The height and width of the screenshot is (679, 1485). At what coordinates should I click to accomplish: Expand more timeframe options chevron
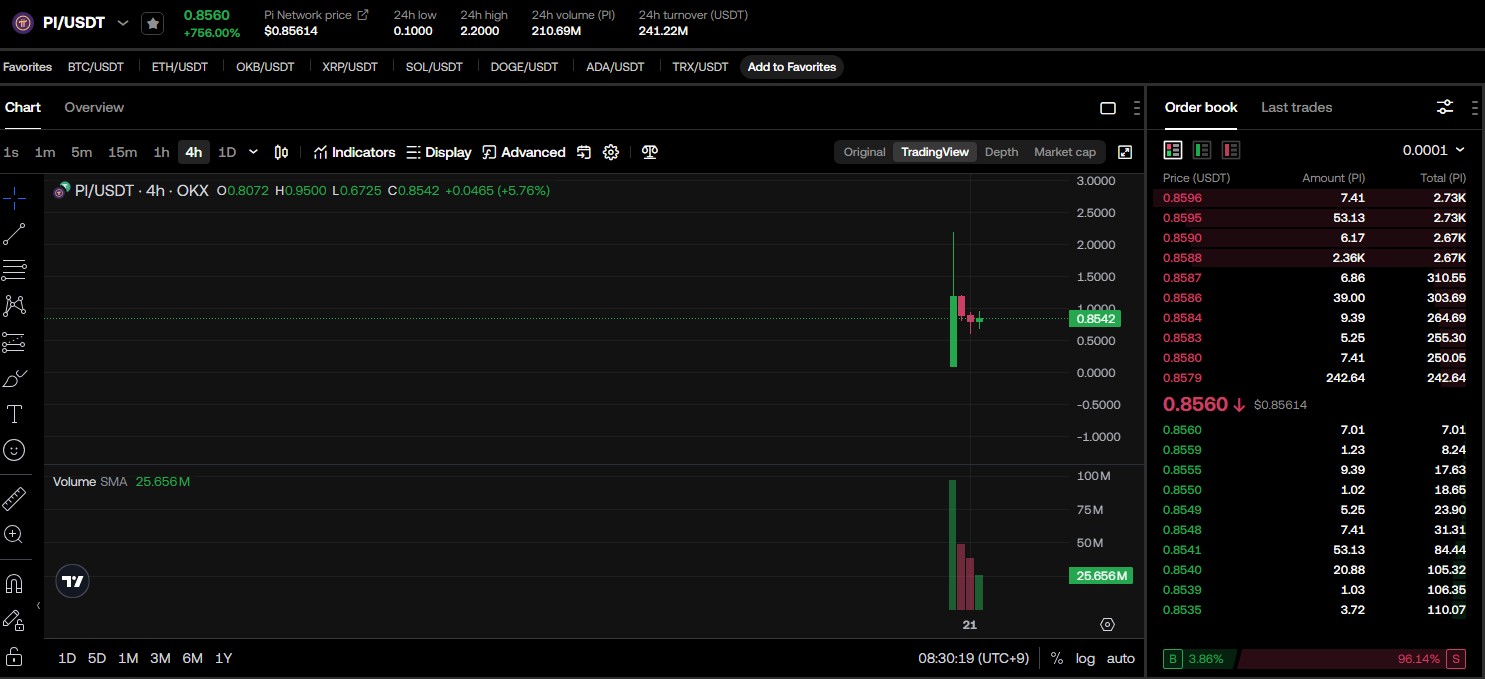coord(253,152)
